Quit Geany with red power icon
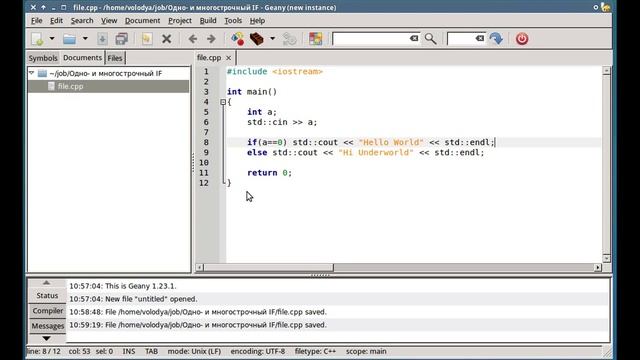This screenshot has width=640, height=360. (x=522, y=39)
